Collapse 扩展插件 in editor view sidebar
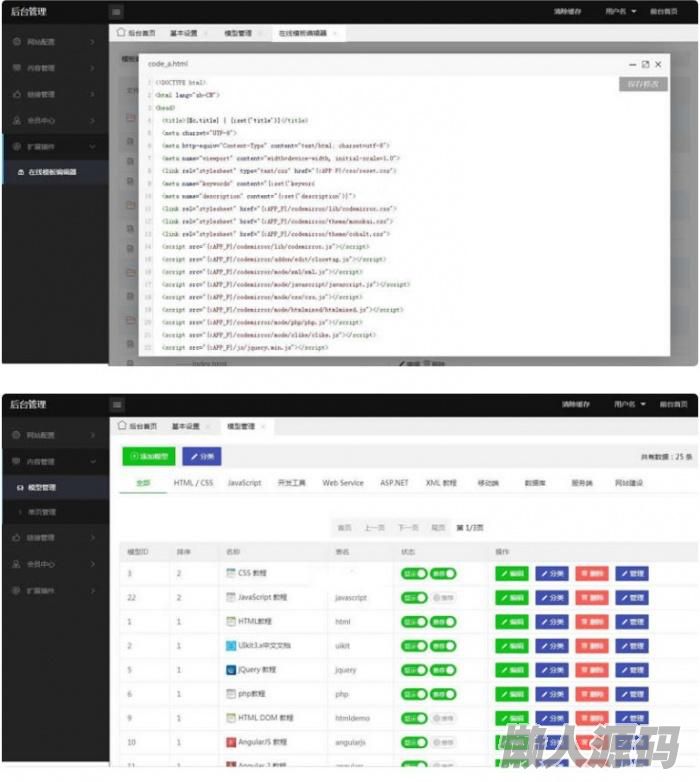 pyautogui.click(x=92, y=147)
